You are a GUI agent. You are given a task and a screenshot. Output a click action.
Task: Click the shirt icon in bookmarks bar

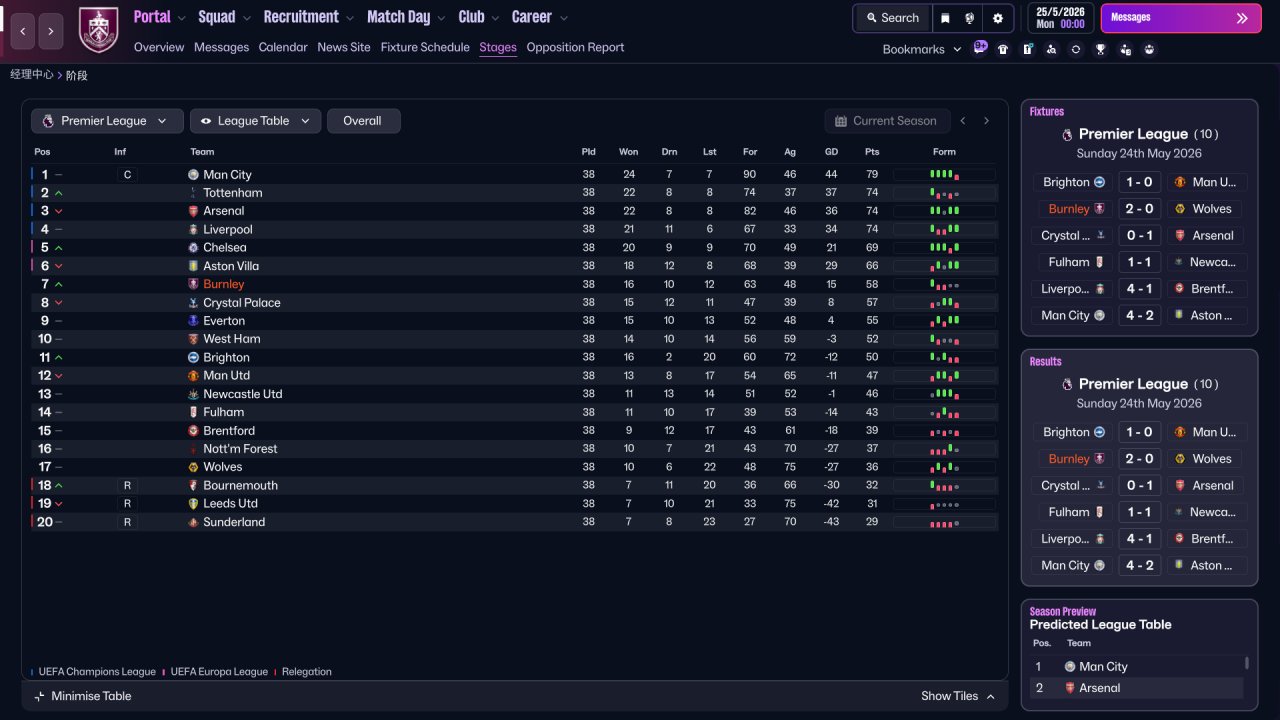coord(1003,49)
